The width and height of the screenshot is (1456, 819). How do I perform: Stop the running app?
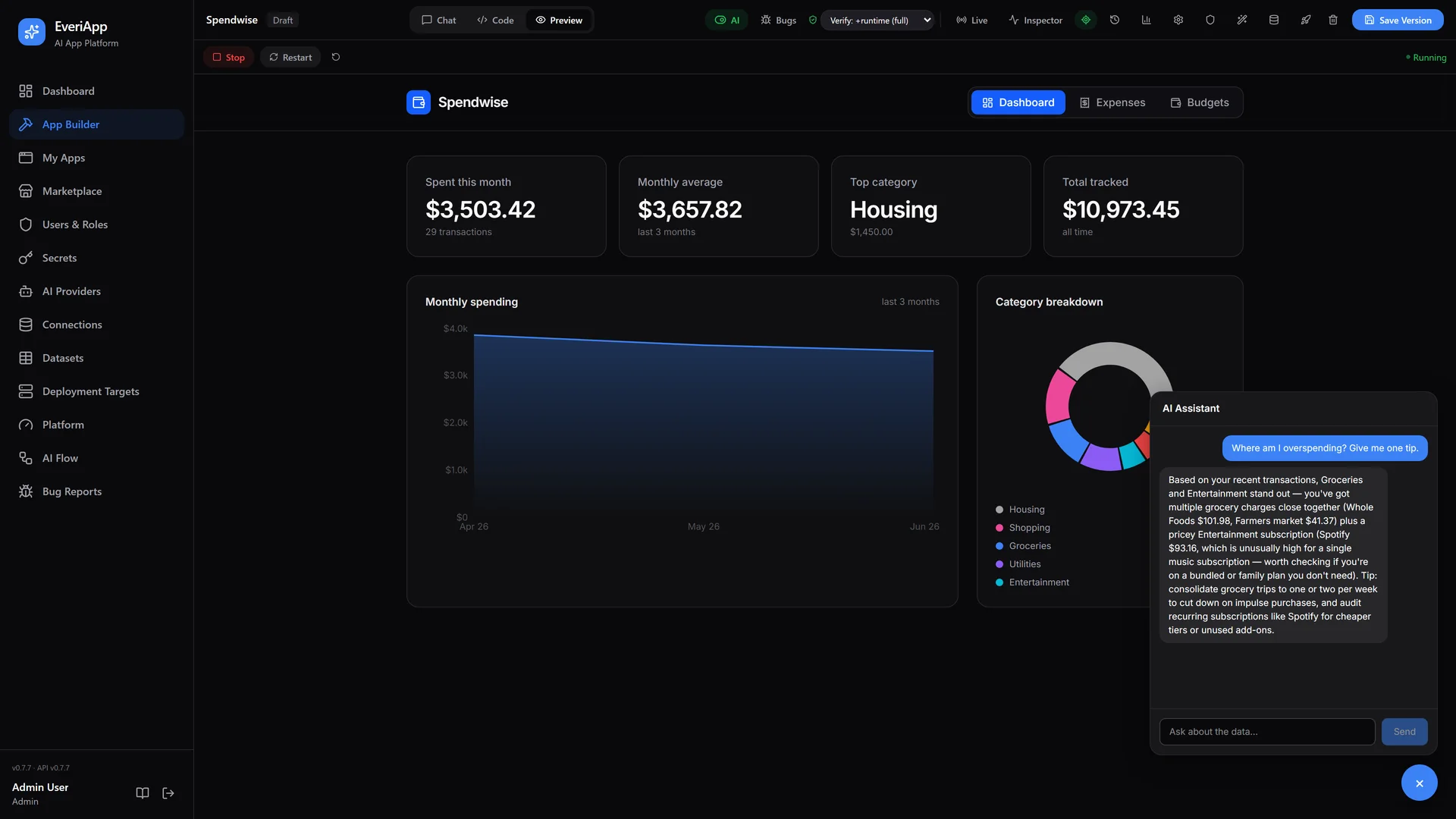[228, 57]
